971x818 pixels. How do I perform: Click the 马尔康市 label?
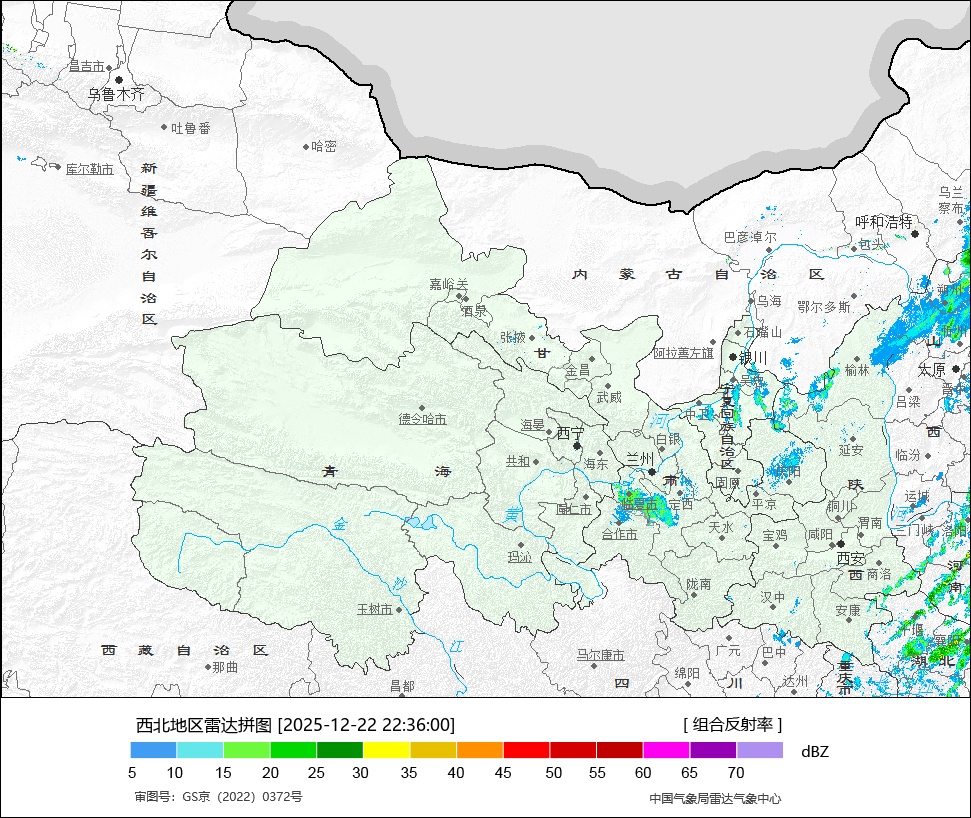(601, 655)
